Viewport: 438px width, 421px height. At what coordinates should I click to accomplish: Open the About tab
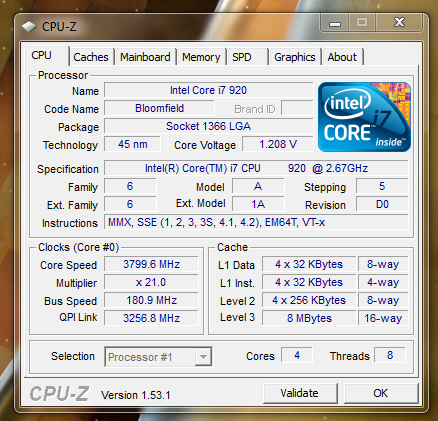pyautogui.click(x=342, y=57)
